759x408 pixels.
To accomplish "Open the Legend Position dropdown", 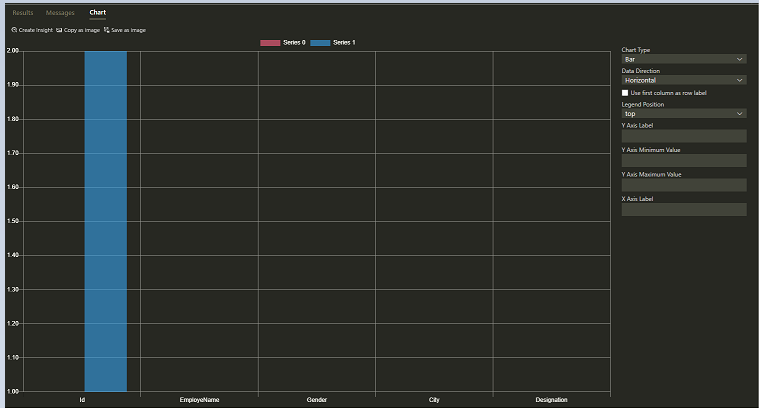I will (683, 114).
